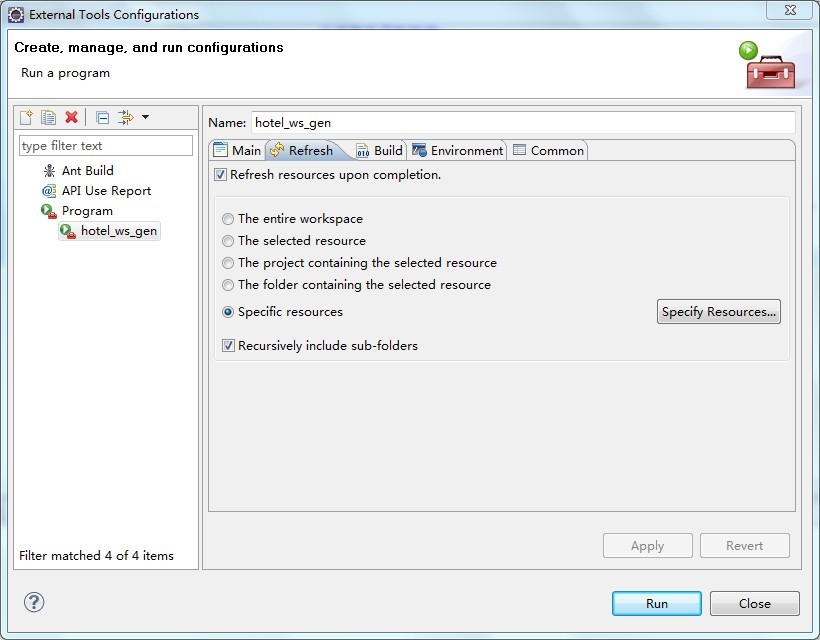Click the Apply button

point(647,545)
